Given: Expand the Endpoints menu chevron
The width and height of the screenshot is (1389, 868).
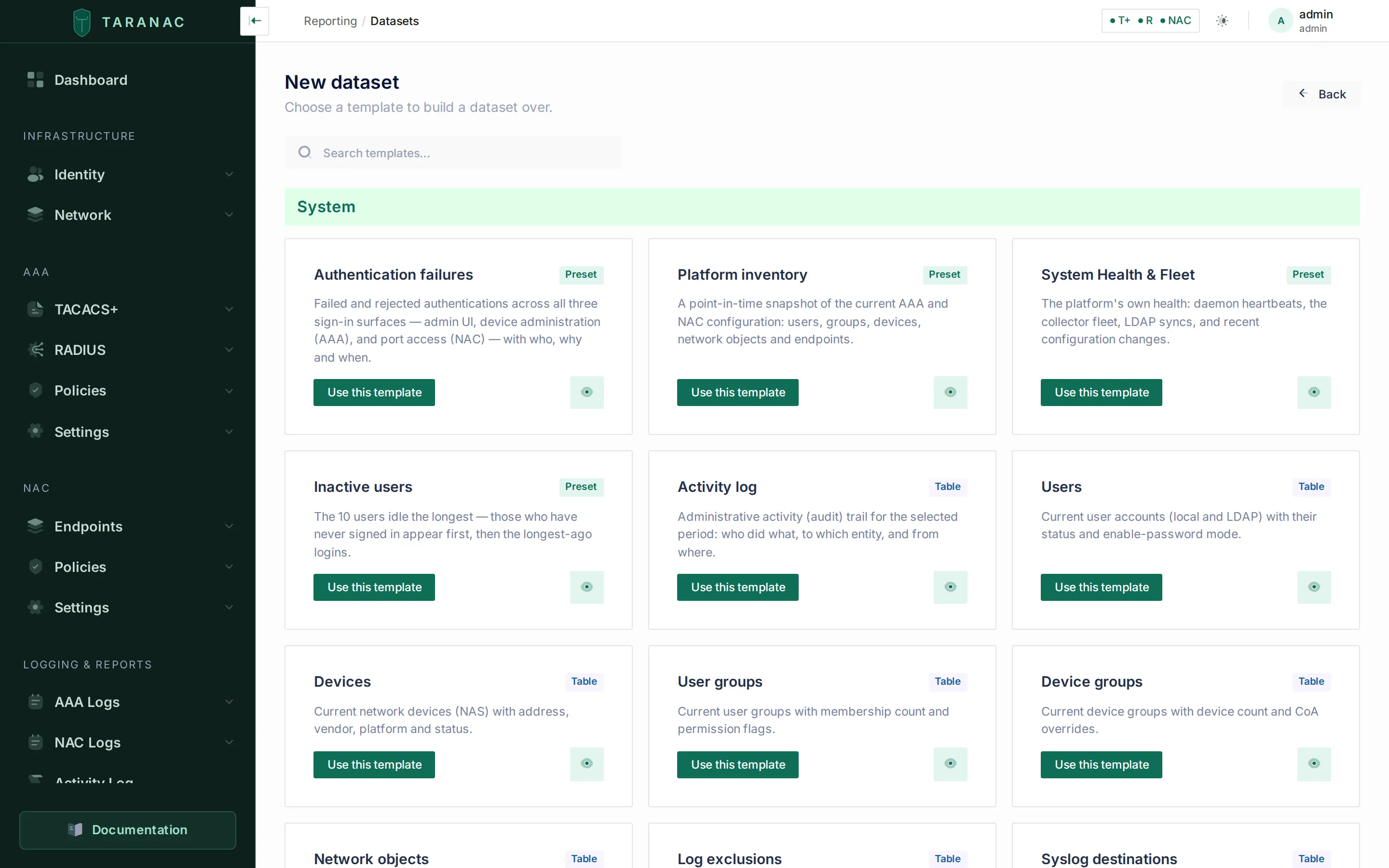Looking at the screenshot, I should pyautogui.click(x=229, y=526).
